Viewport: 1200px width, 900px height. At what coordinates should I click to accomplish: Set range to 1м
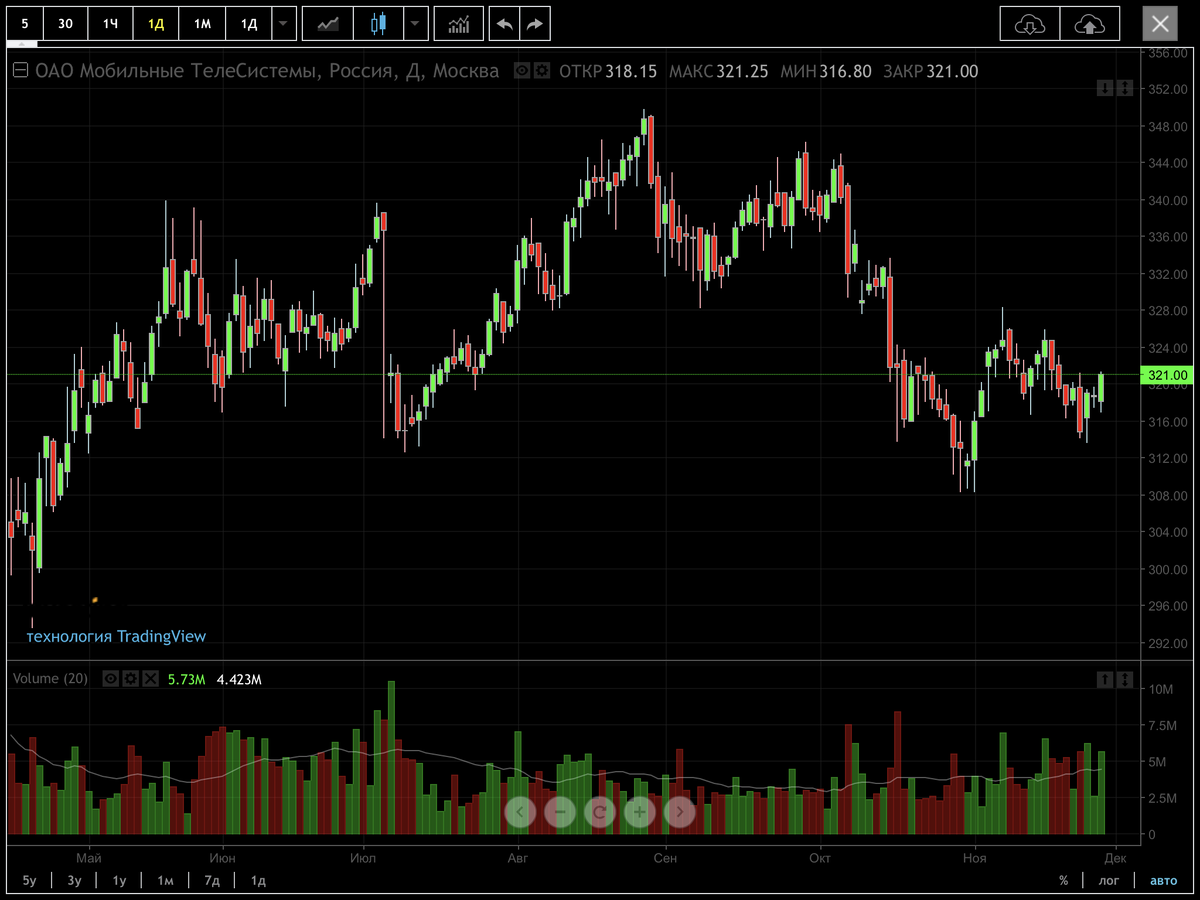pos(165,880)
